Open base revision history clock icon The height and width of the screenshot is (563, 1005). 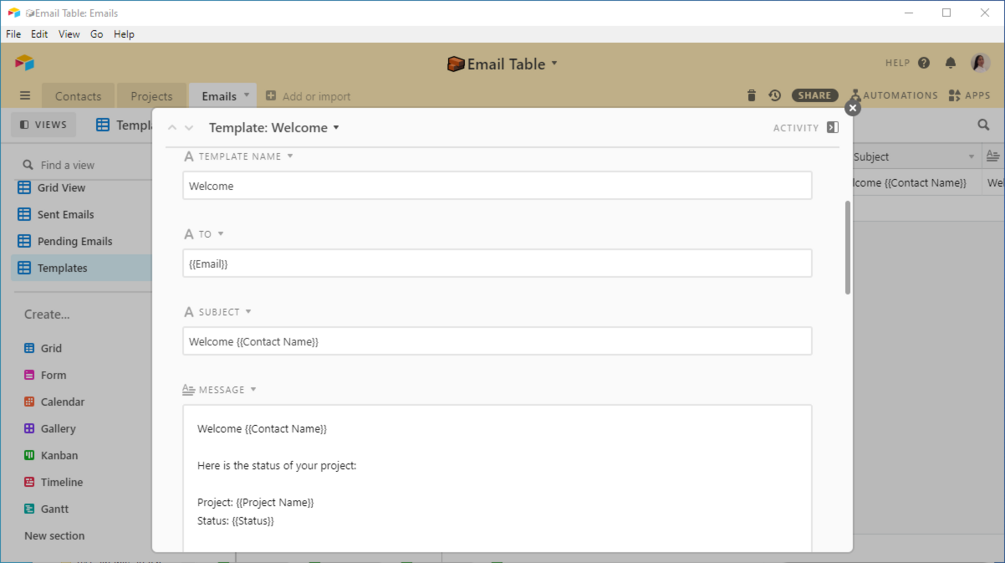click(x=775, y=96)
